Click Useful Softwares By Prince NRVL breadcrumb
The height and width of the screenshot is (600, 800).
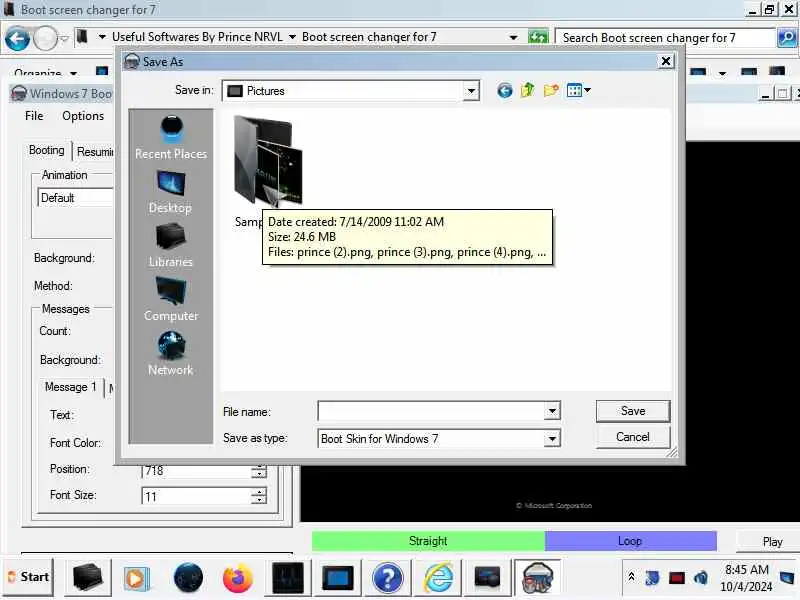coord(197,37)
